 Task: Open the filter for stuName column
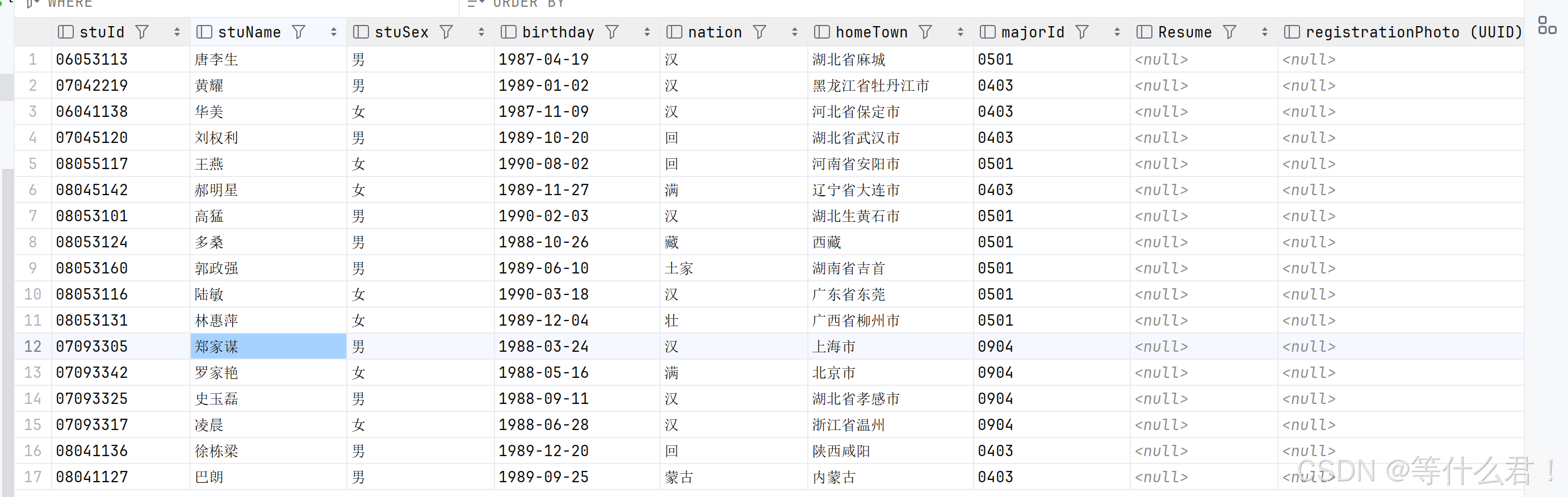pos(298,32)
